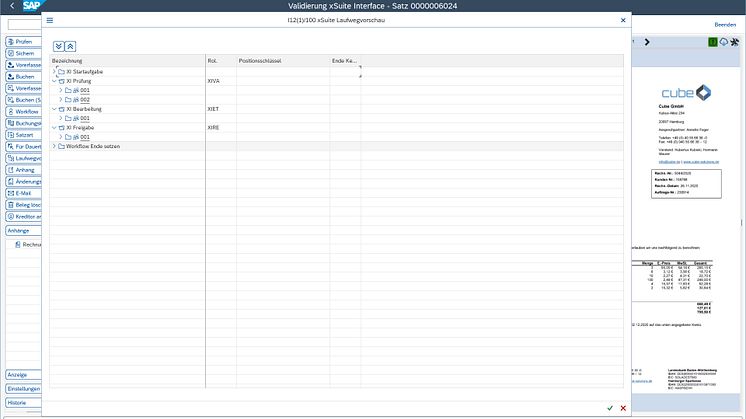Click the folder icon of Workflow Ende setzen
This screenshot has height=419, width=746.
(x=61, y=146)
